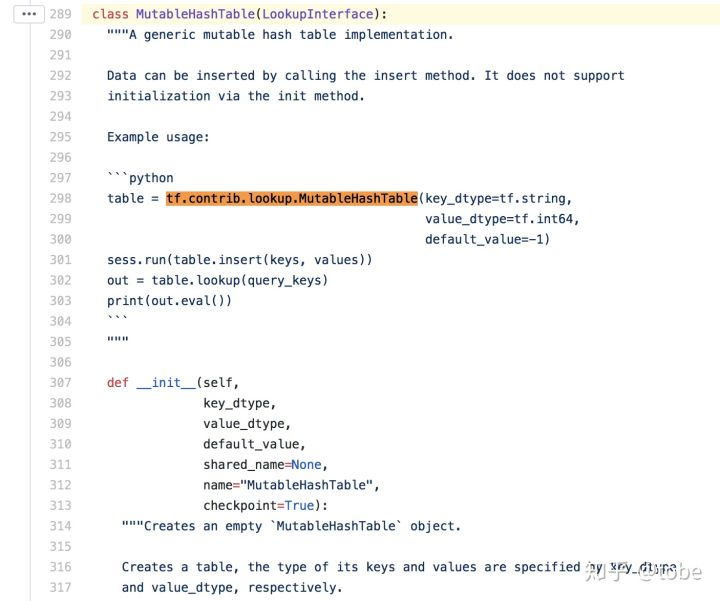
Task: Select line number 317
Action: 61,588
